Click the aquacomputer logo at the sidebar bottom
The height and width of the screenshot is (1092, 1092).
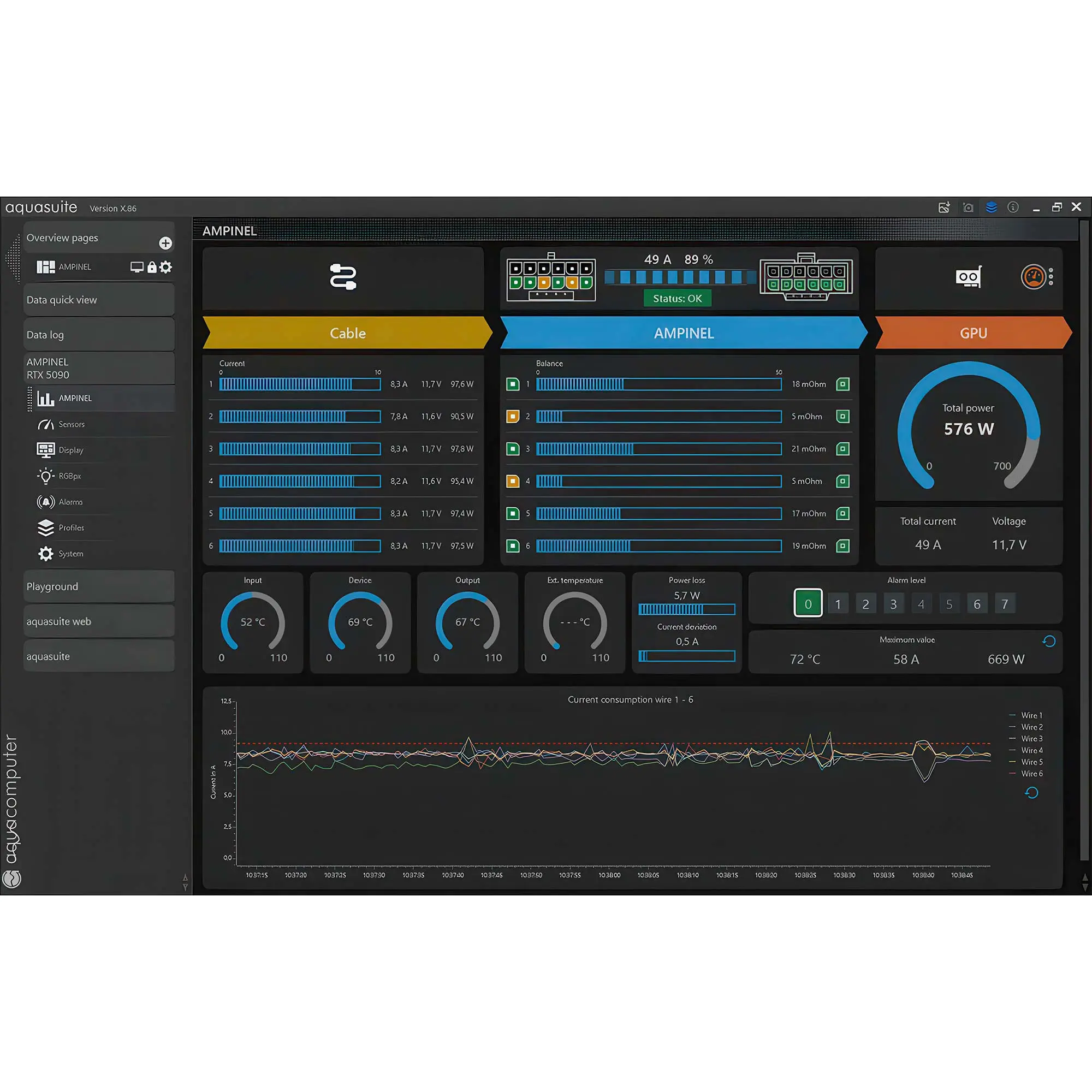(12, 879)
